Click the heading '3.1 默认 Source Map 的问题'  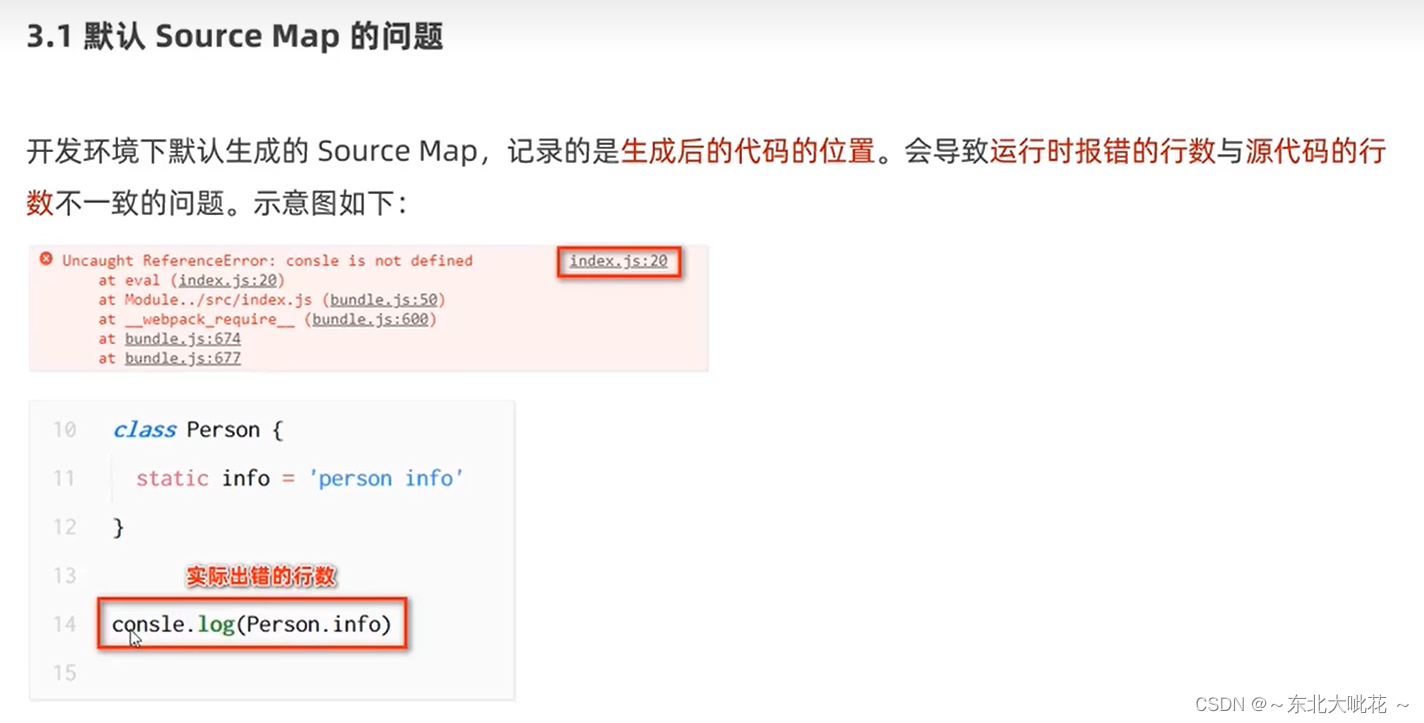pyautogui.click(x=235, y=37)
